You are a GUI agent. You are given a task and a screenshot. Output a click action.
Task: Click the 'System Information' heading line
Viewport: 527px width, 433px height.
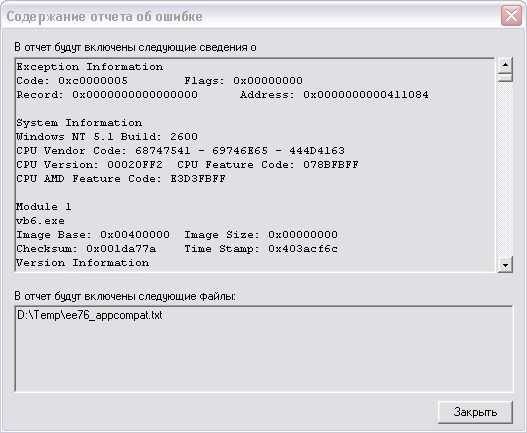[79, 123]
